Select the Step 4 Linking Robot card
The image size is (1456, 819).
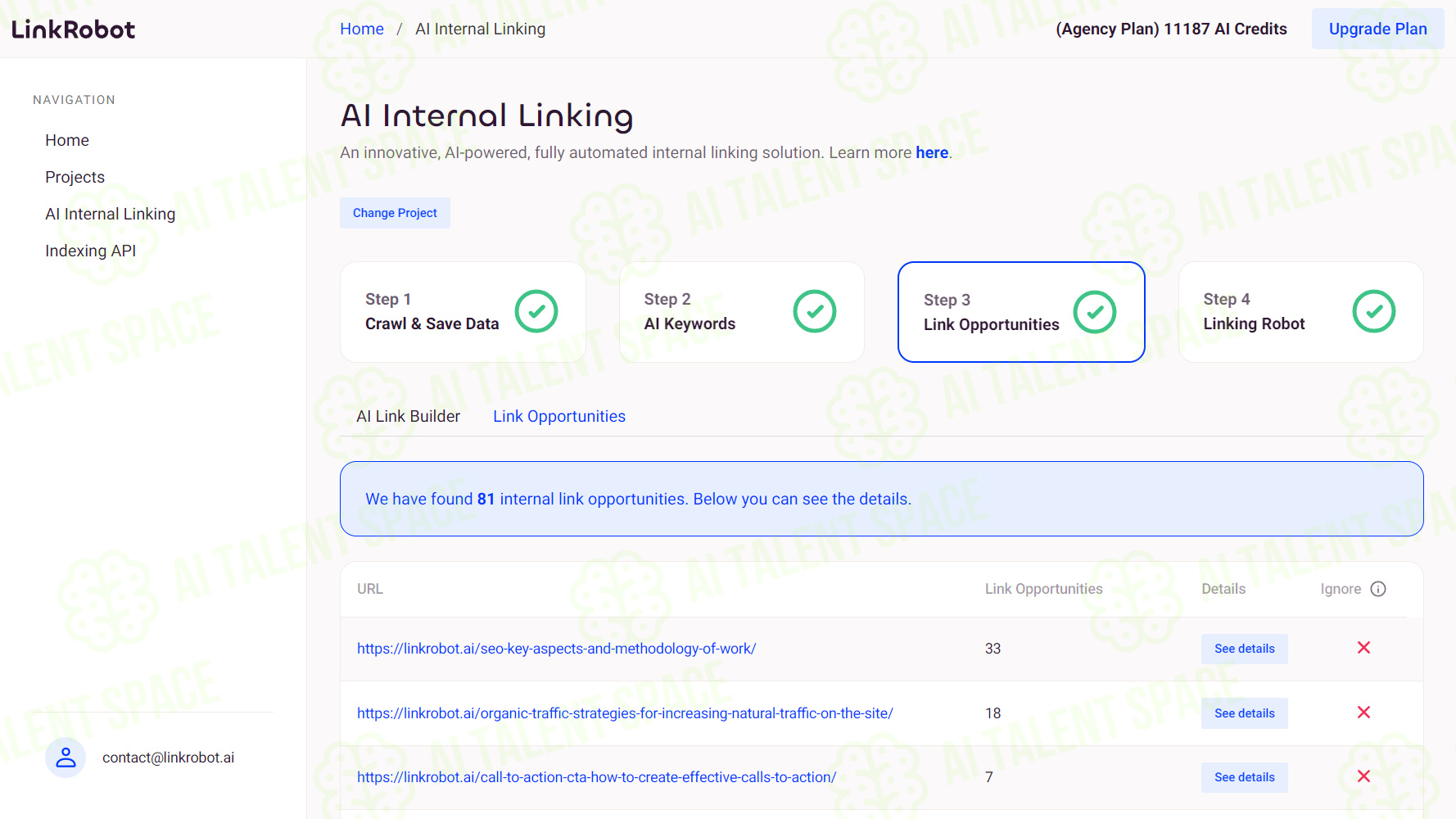1300,312
